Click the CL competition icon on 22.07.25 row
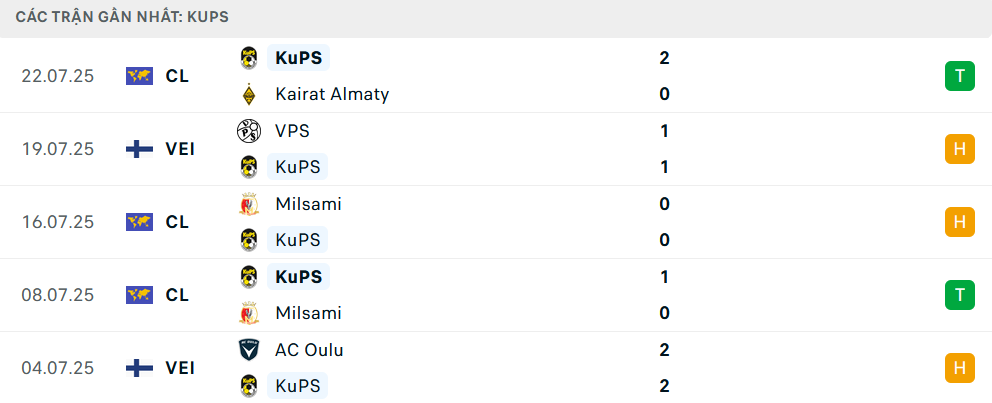The width and height of the screenshot is (992, 403). click(139, 76)
